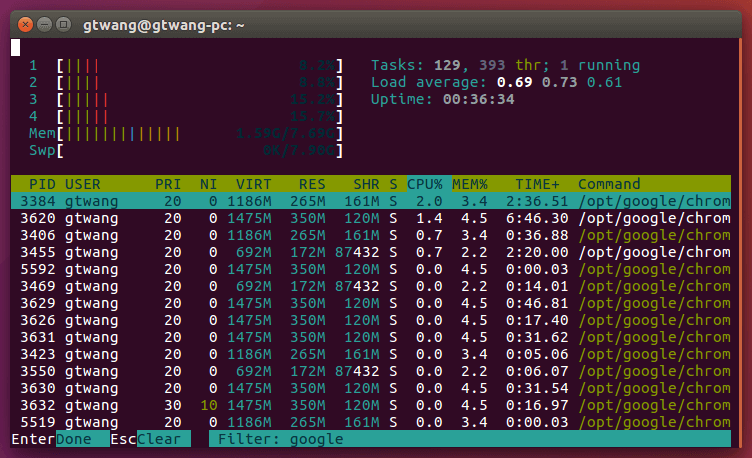Click the TIME+ column header
This screenshot has width=752, height=458.
[x=538, y=184]
